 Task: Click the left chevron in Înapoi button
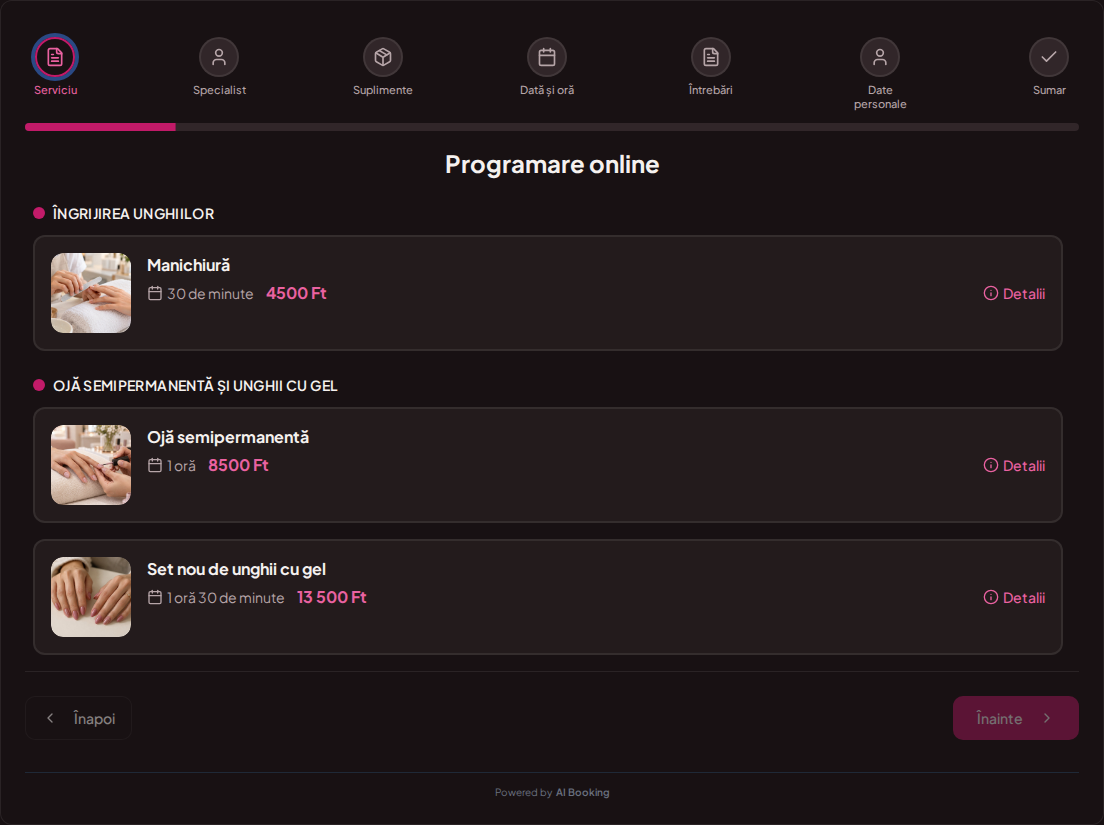click(x=50, y=718)
